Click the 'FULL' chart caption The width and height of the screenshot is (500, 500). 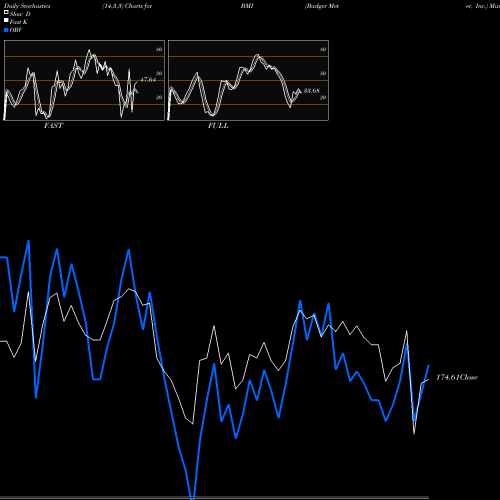click(218, 125)
